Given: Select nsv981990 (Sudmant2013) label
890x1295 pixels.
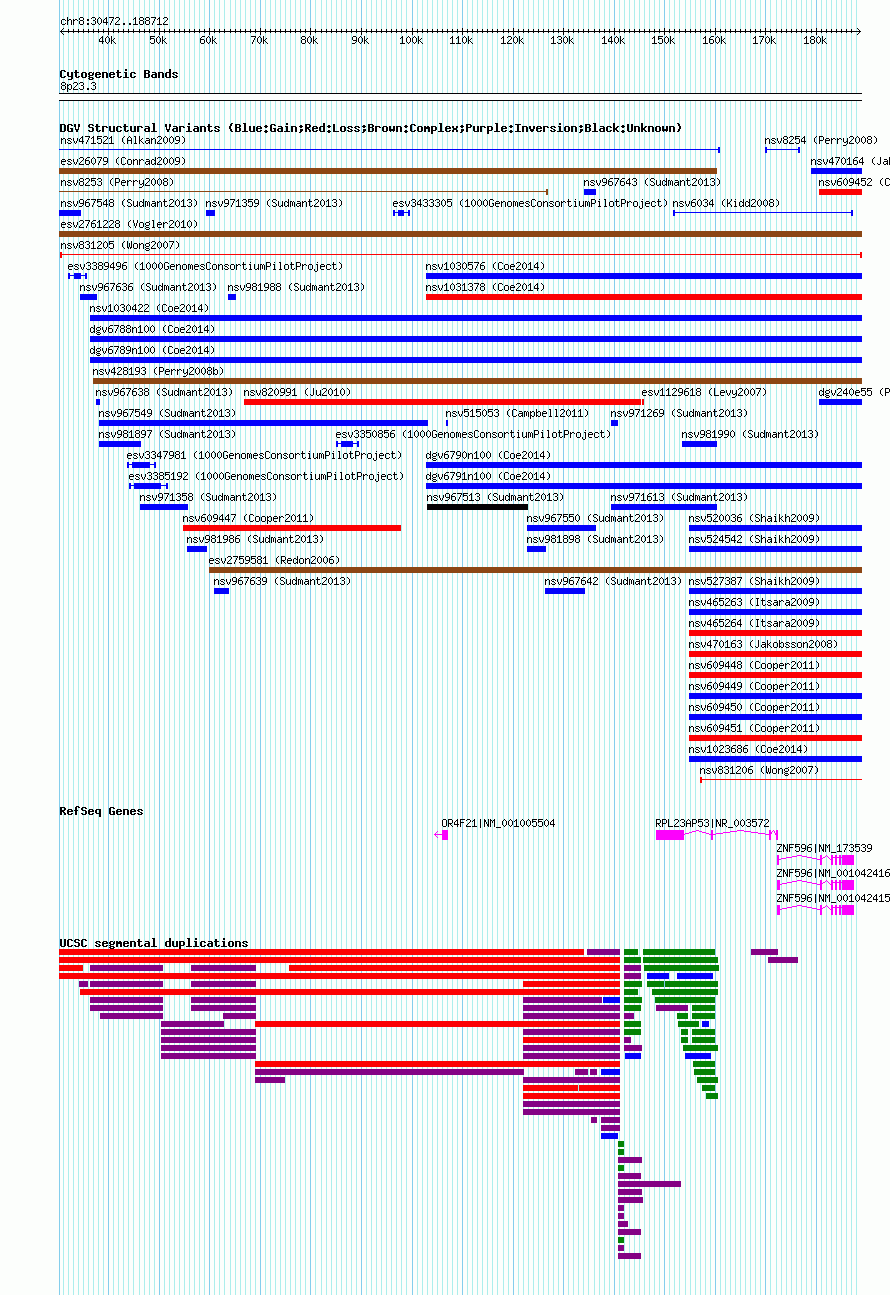Looking at the screenshot, I should pyautogui.click(x=751, y=435).
